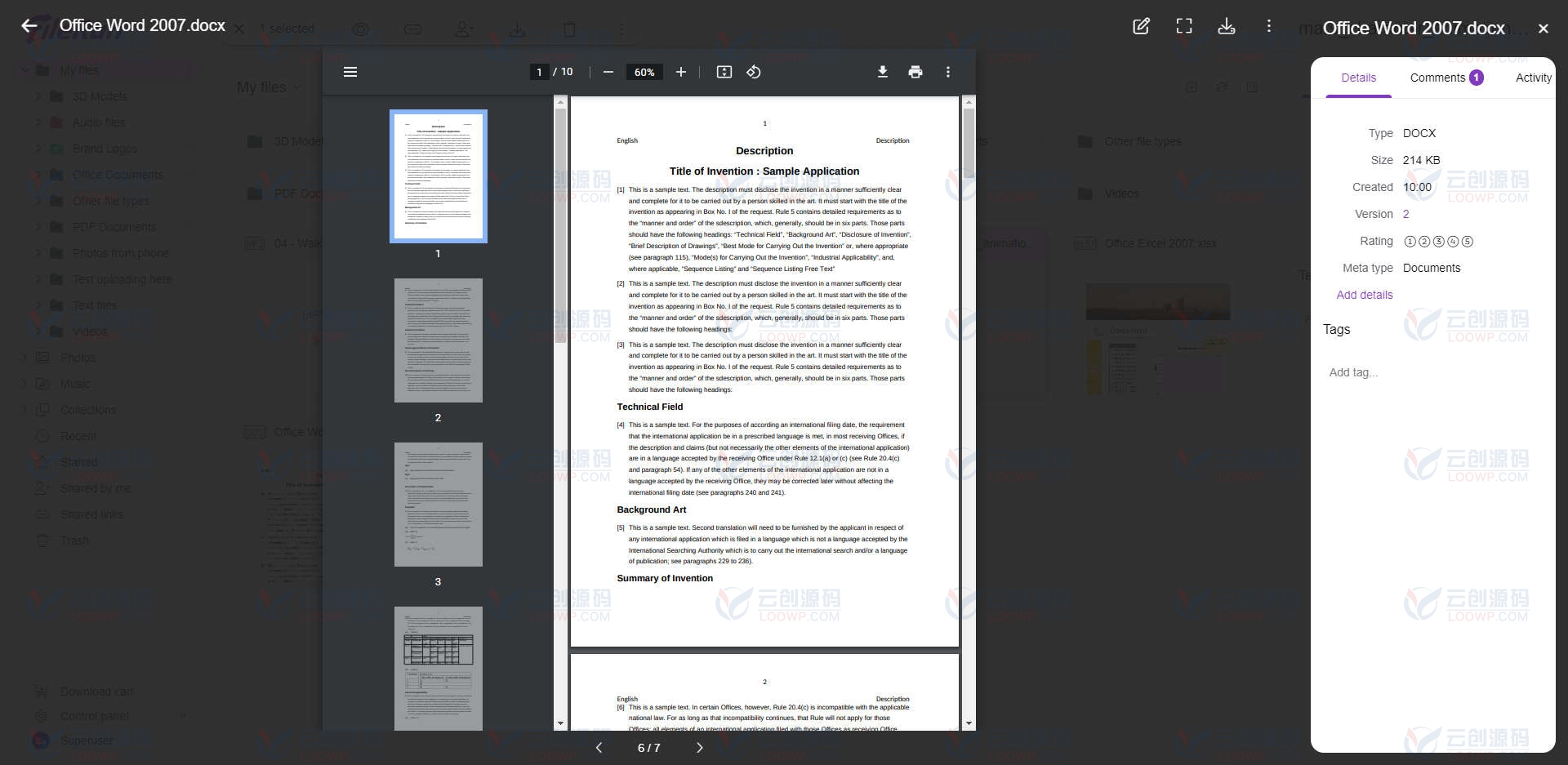Open PDF viewer more actions menu
The width and height of the screenshot is (1568, 765).
tap(948, 72)
